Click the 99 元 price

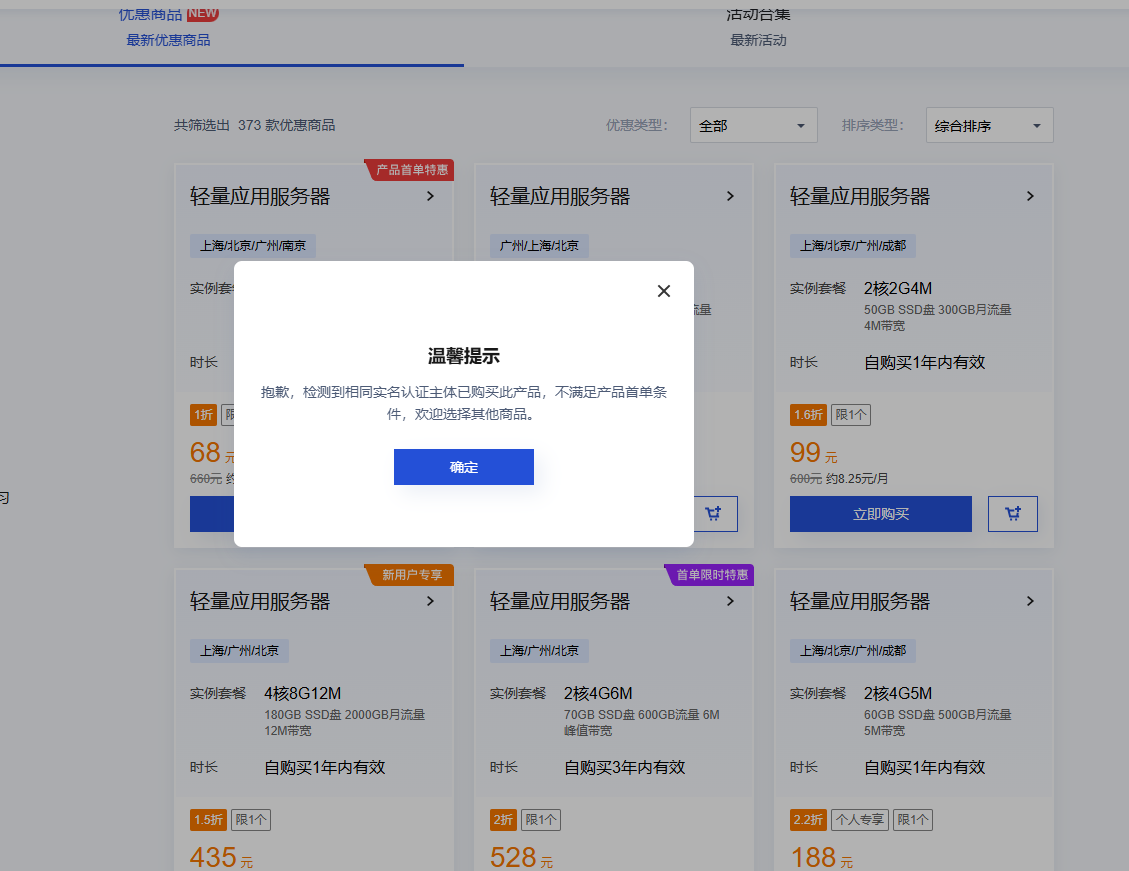814,453
